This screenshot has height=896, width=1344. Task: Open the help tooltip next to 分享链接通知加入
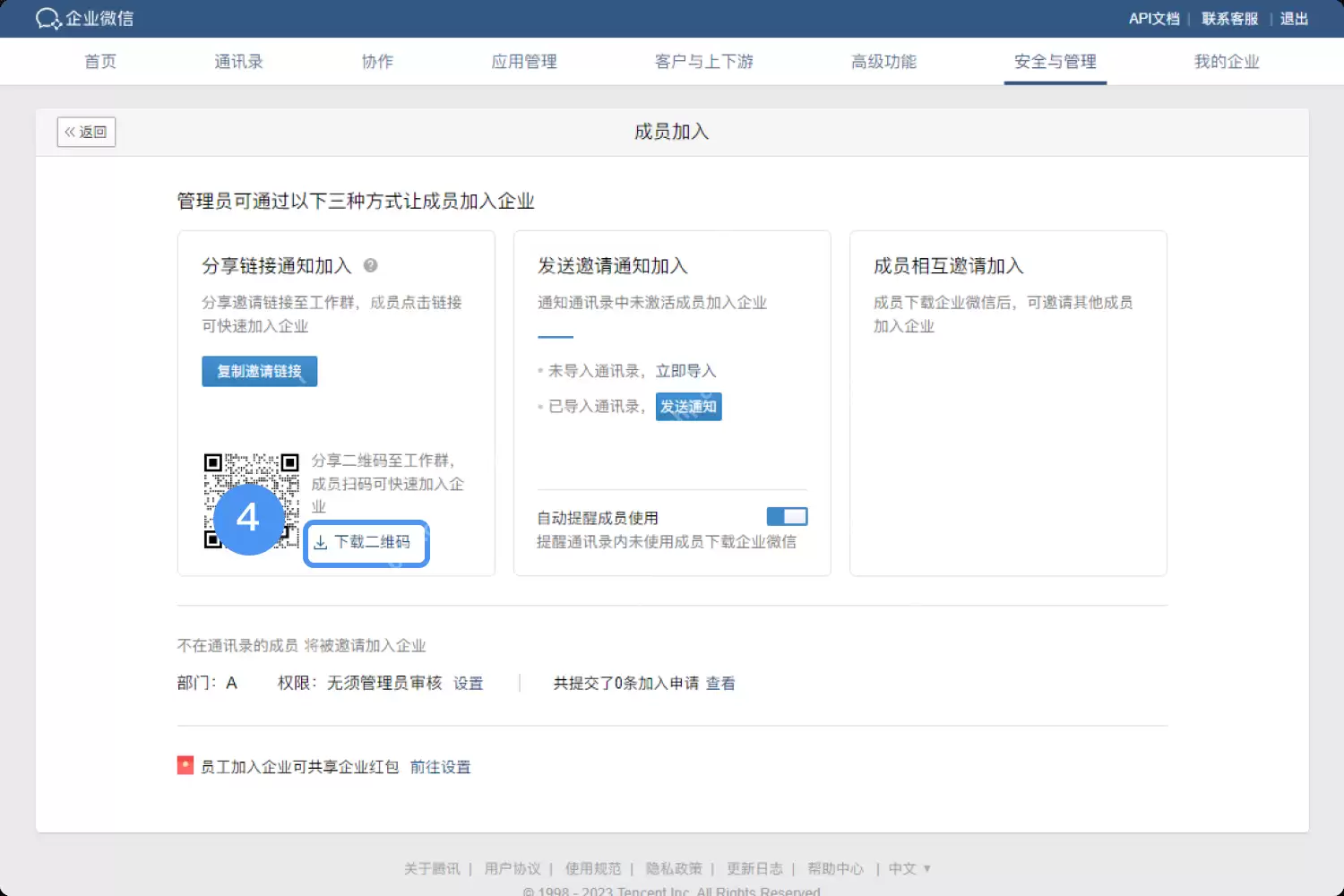[x=371, y=265]
